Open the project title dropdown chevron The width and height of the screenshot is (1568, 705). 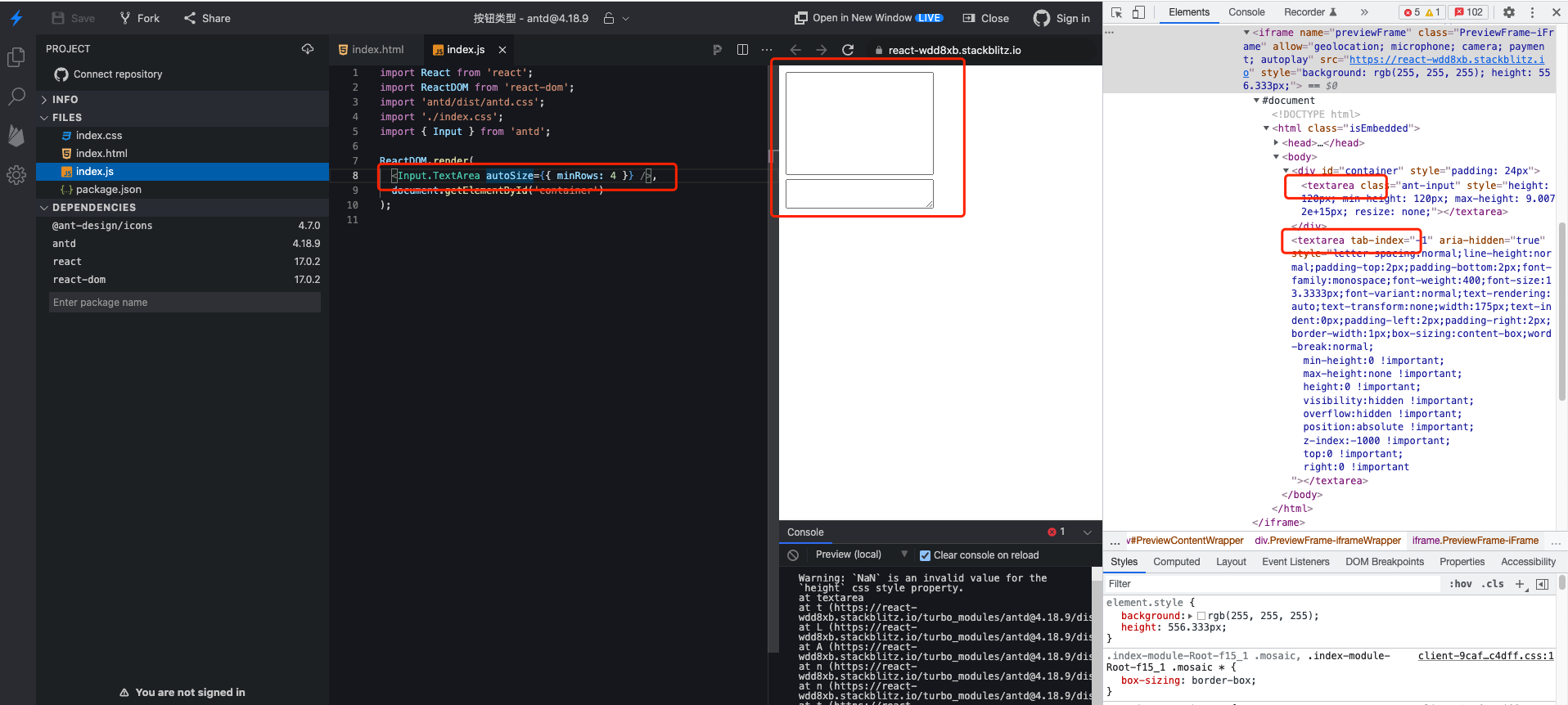[x=626, y=19]
